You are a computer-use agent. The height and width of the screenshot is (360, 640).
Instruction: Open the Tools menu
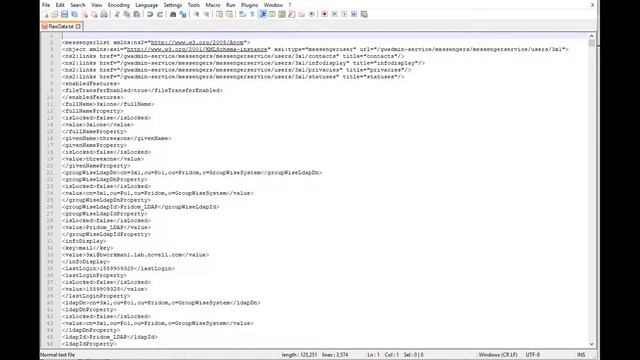tap(193, 5)
